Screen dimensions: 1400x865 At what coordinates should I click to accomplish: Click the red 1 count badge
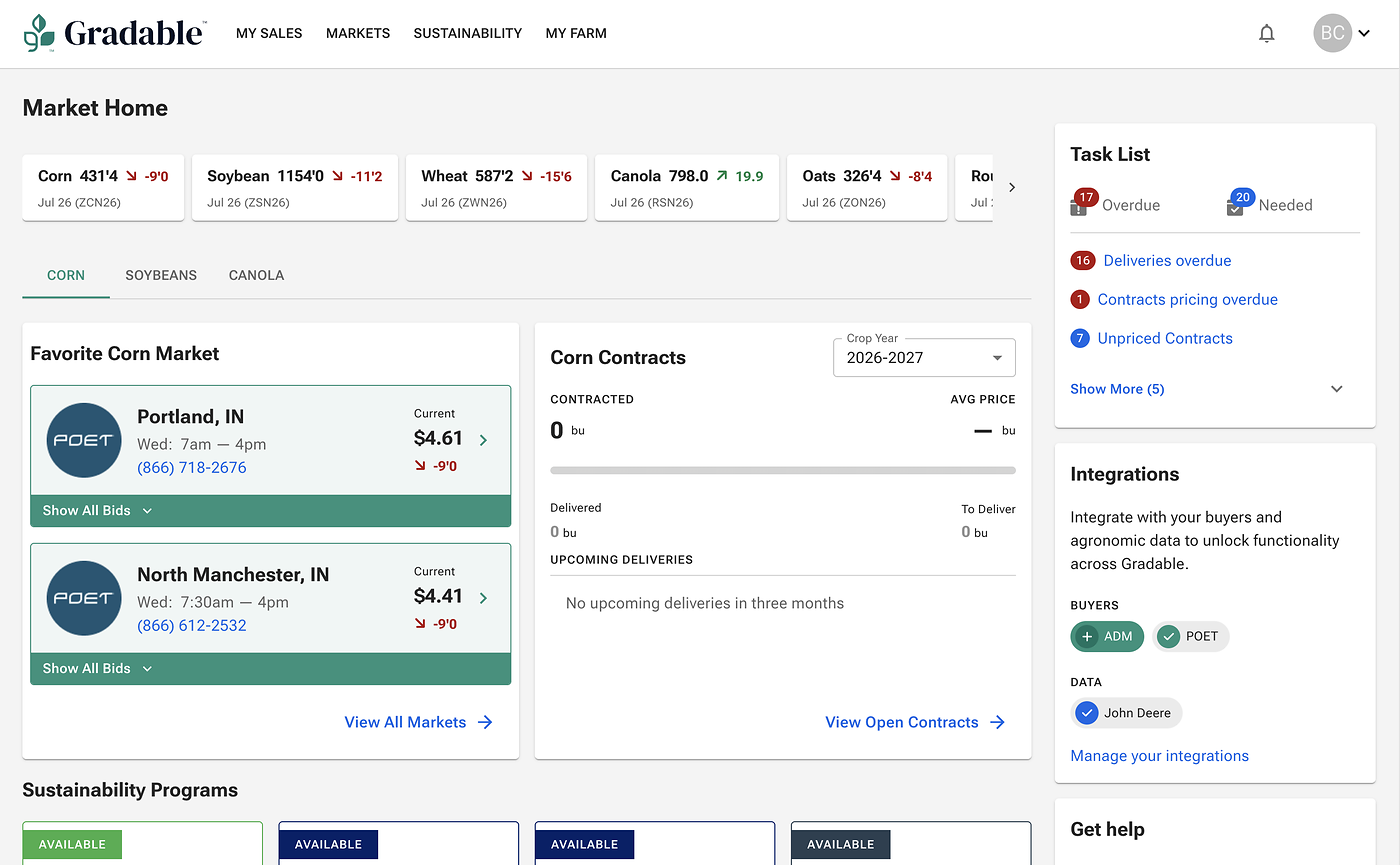pyautogui.click(x=1079, y=299)
